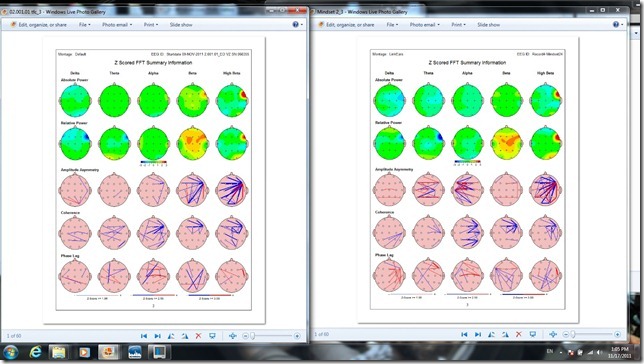The width and height of the screenshot is (644, 364).
Task: Zoom out minus button in Mindset window
Action: point(566,334)
